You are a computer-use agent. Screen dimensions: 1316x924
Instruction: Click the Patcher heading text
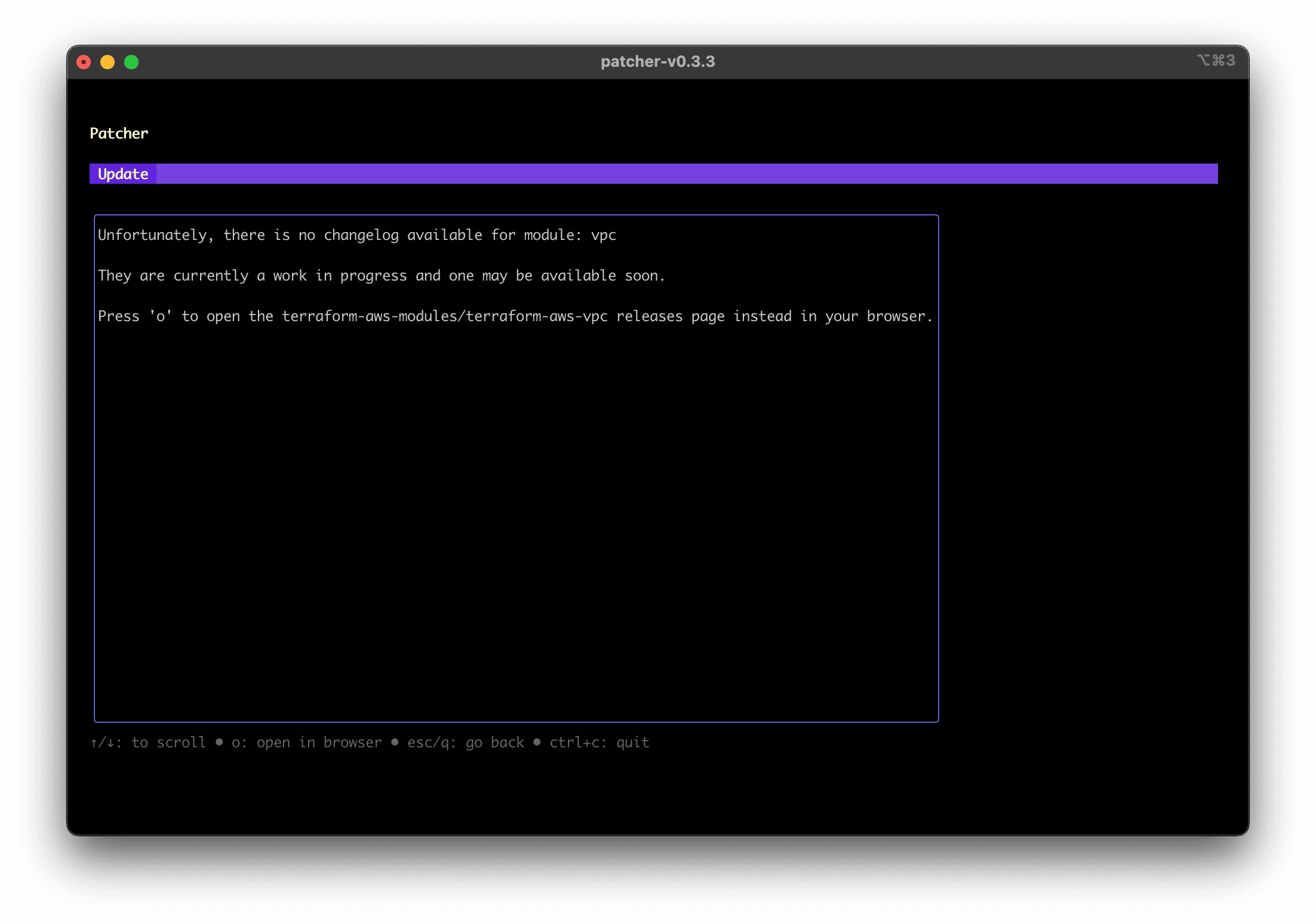[119, 133]
